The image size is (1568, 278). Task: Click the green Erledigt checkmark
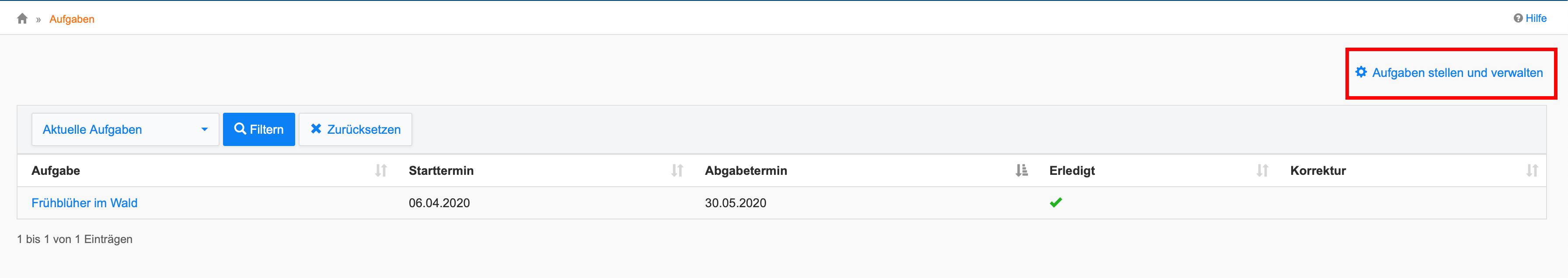1056,202
